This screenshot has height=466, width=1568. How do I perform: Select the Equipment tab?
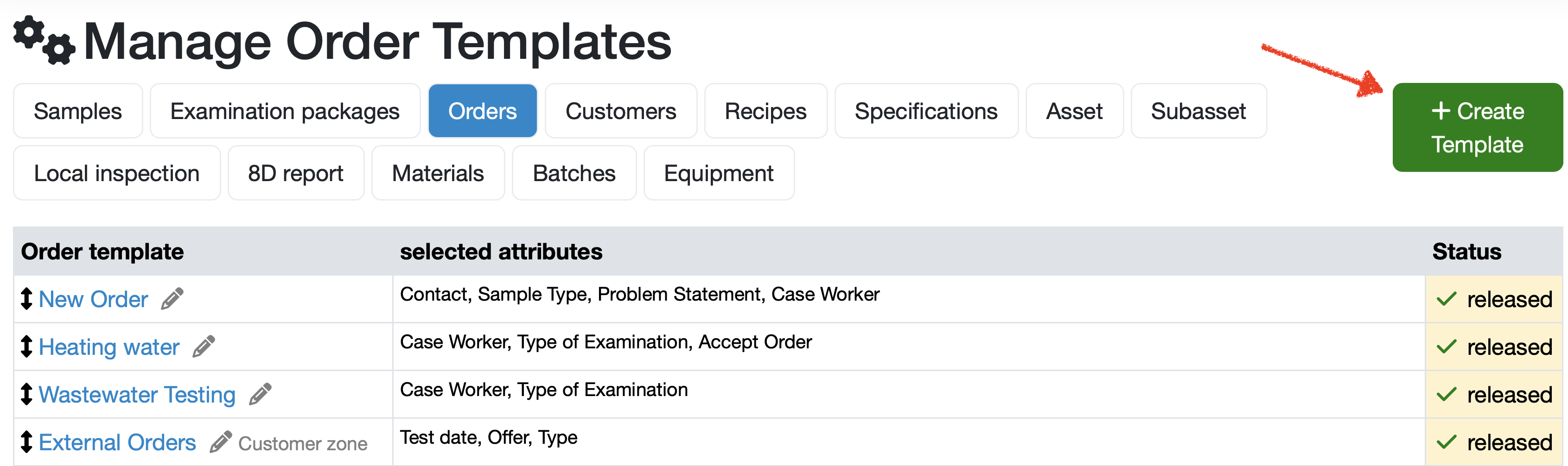click(x=719, y=173)
